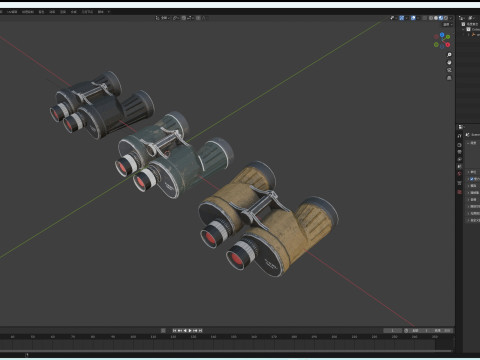Toggle X-ray mode in viewport header
Viewport: 480px width, 360px height.
click(424, 18)
